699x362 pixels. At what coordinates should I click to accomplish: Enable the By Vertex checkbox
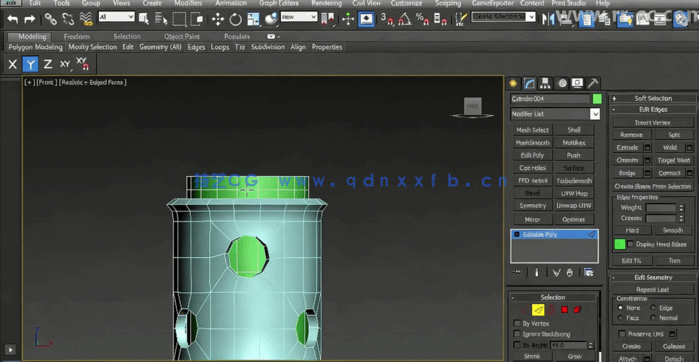pyautogui.click(x=517, y=323)
